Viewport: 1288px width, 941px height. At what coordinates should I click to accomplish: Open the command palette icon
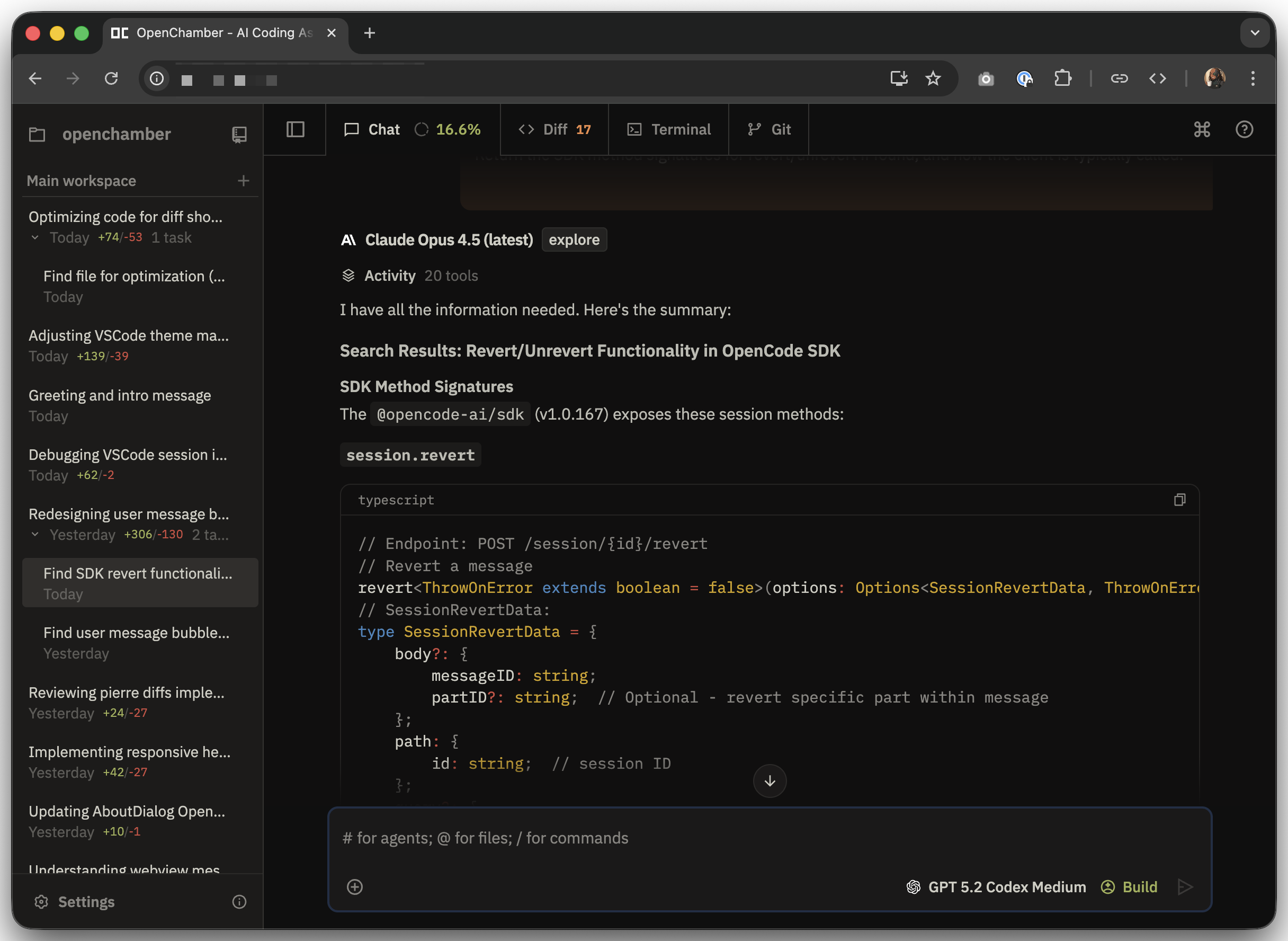[x=1202, y=129]
